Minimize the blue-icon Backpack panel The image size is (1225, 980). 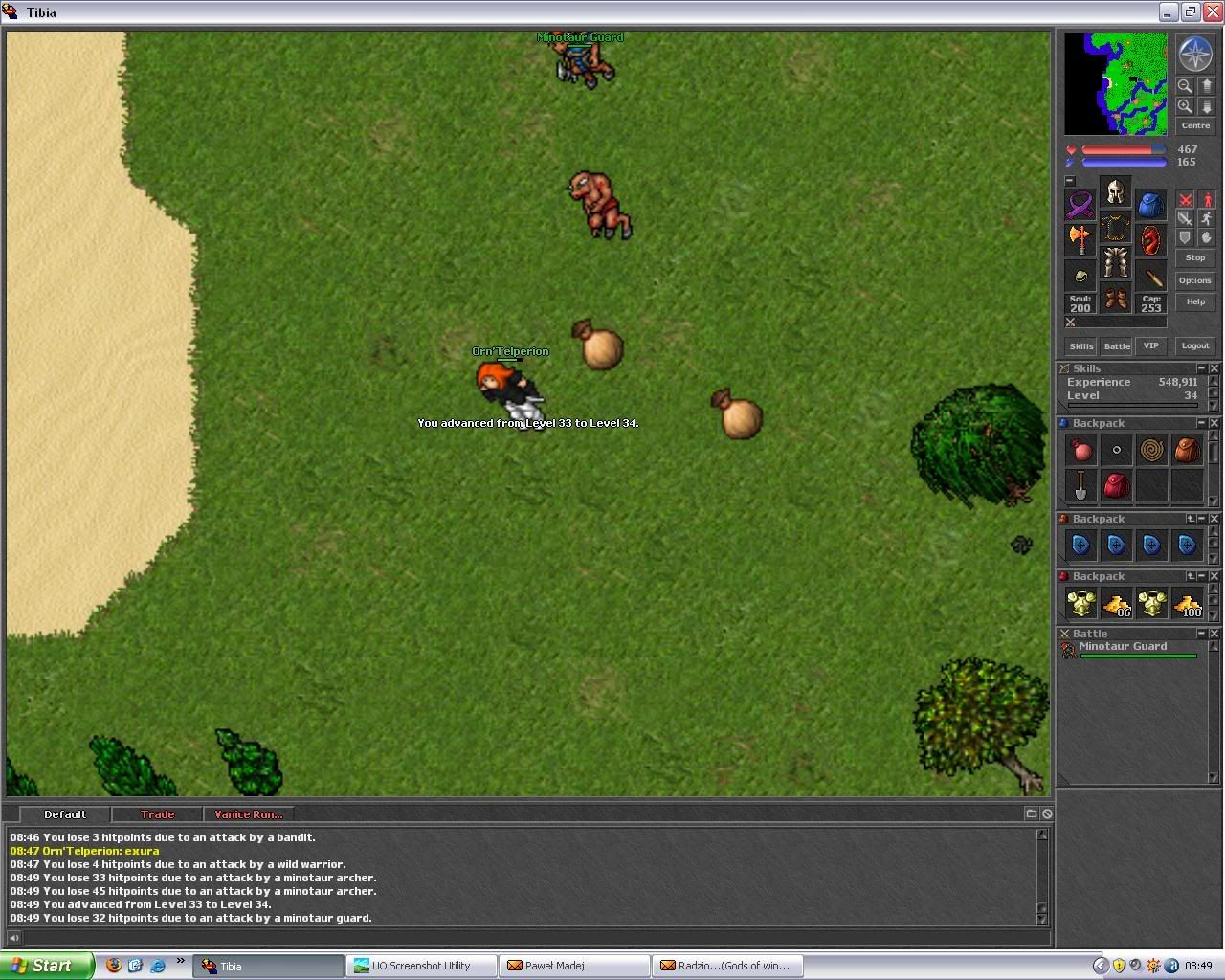tap(1201, 423)
